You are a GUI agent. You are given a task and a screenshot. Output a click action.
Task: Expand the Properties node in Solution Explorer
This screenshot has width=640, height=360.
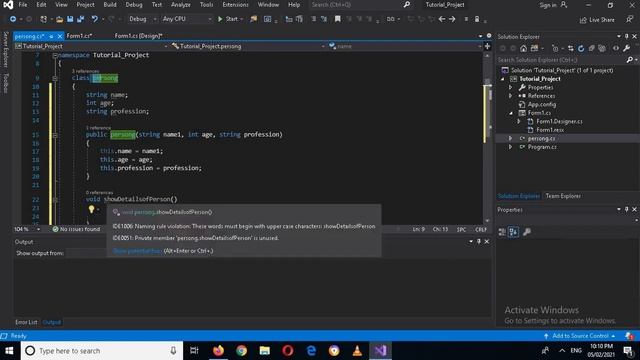(510, 87)
